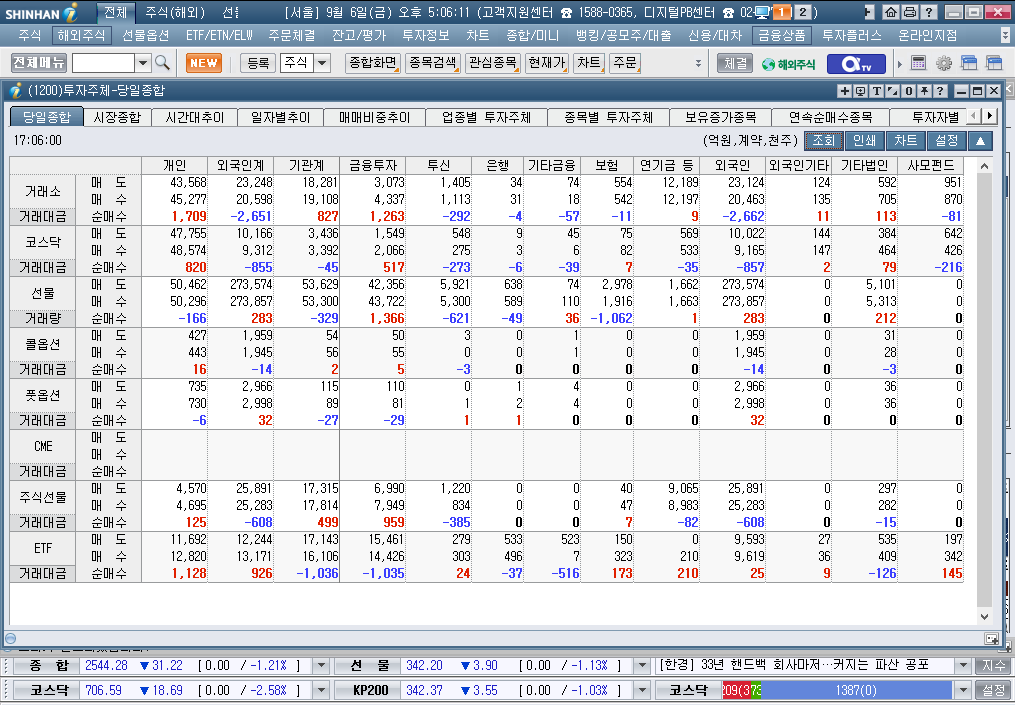Open help question mark in main title bar
The image size is (1015, 705).
928,12
